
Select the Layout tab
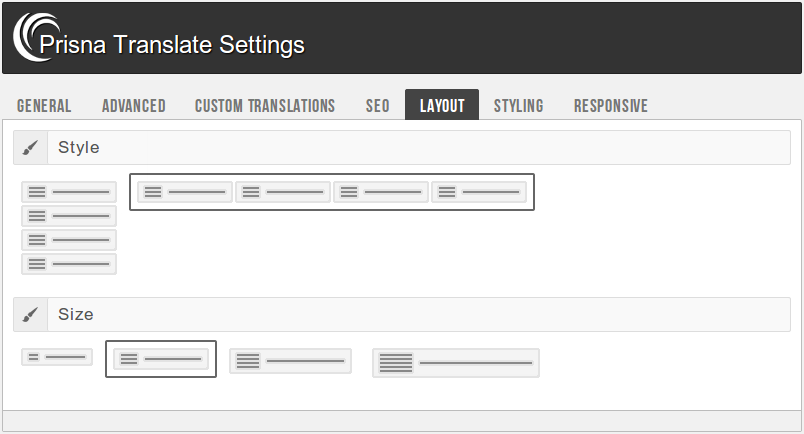[x=442, y=106]
